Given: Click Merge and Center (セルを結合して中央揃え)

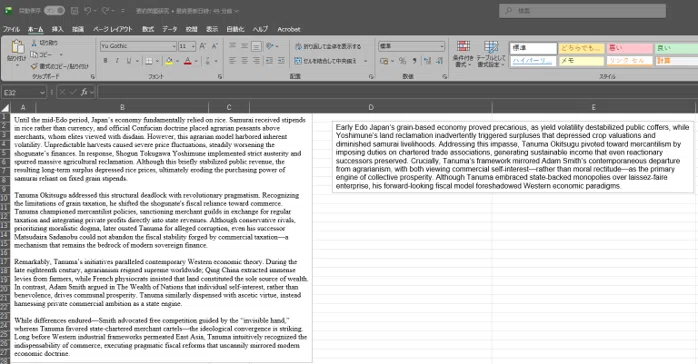Looking at the screenshot, I should [326, 61].
